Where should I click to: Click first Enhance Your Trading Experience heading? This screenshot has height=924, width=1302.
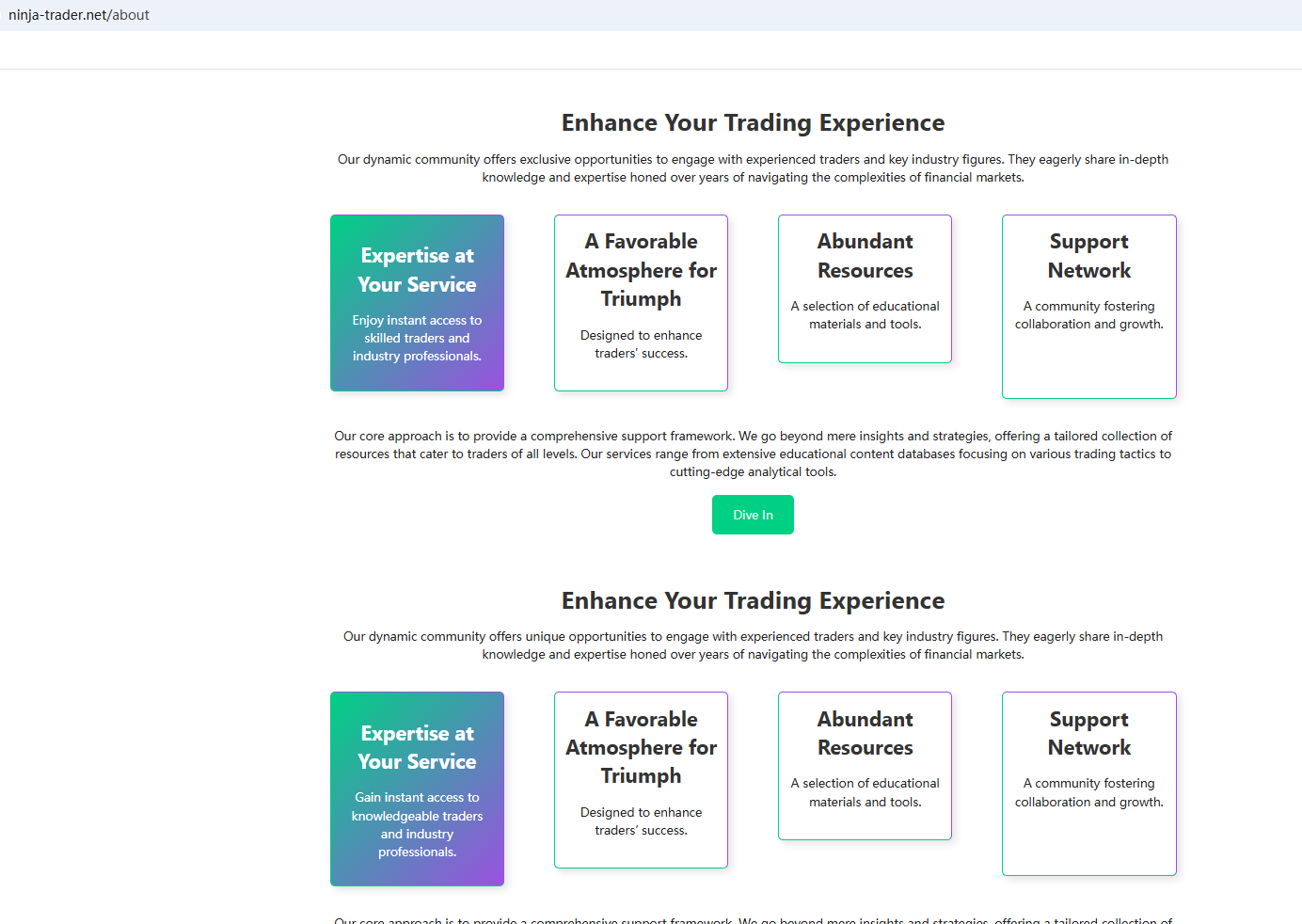[x=753, y=123]
